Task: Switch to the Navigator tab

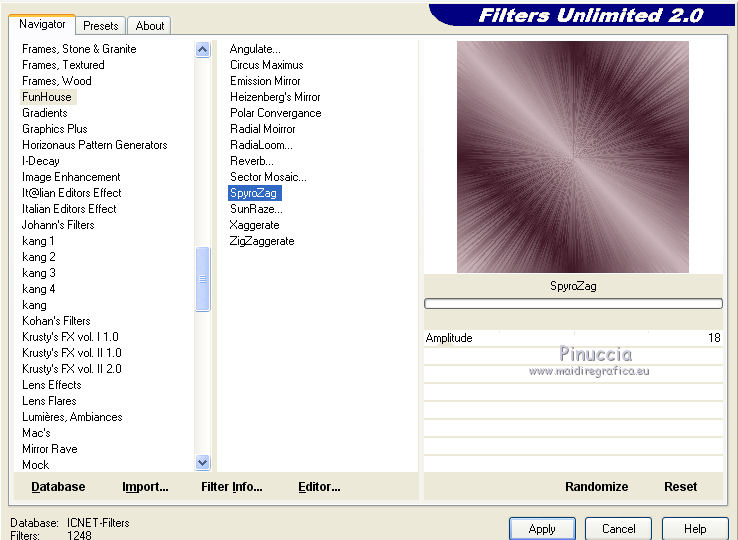Action: click(42, 24)
